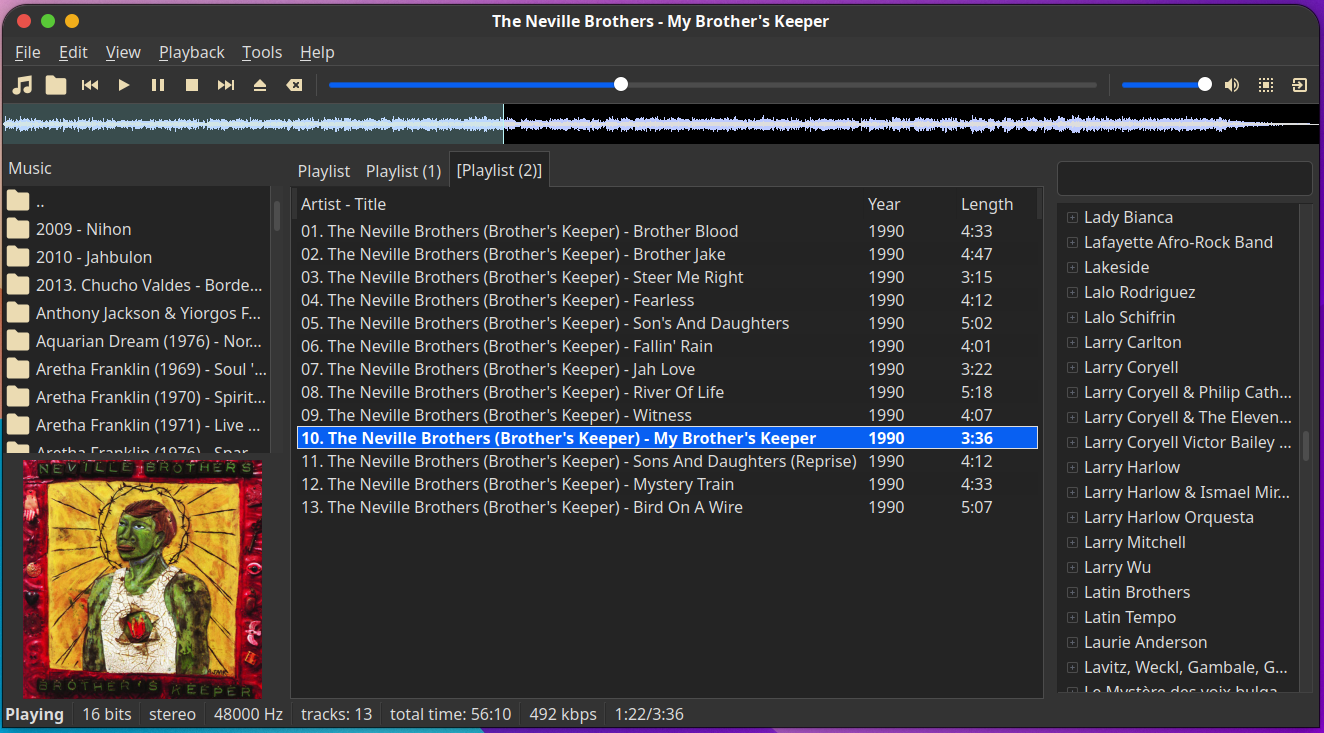
Task: Switch to the Playlist (1) tab
Action: pyautogui.click(x=403, y=171)
